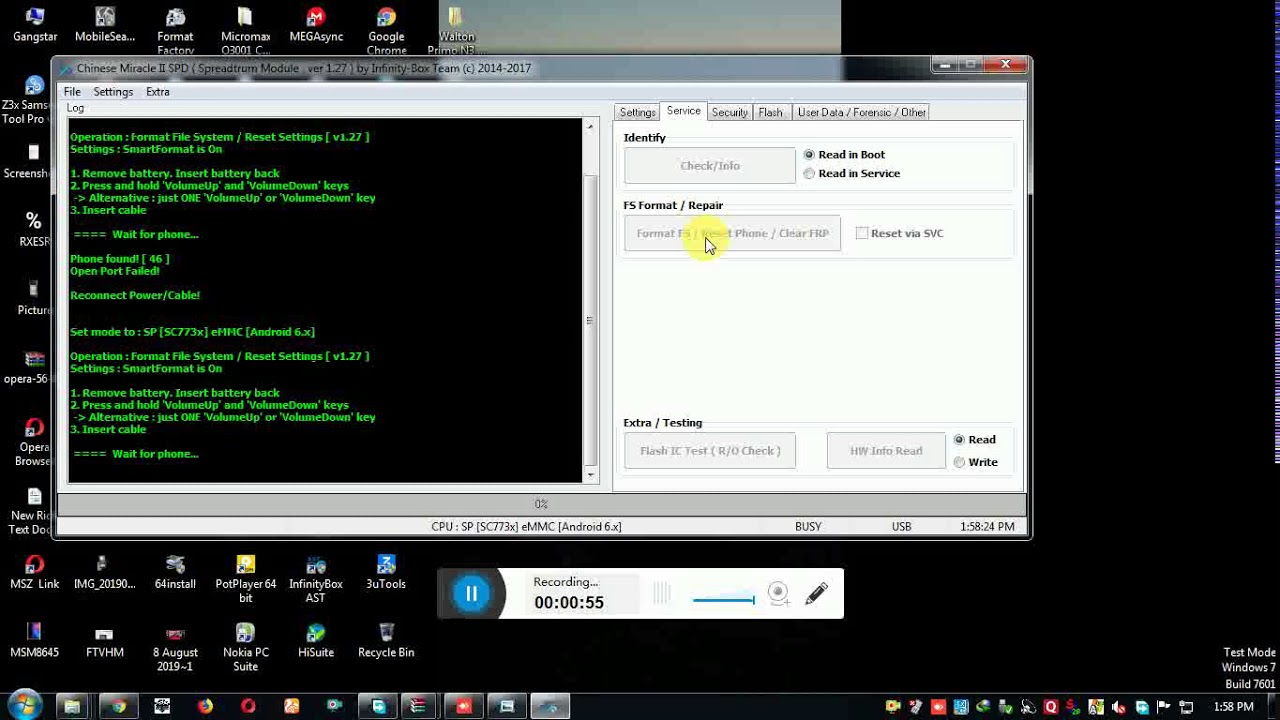Switch to the Flash tab
The image size is (1280, 720).
[x=771, y=112]
